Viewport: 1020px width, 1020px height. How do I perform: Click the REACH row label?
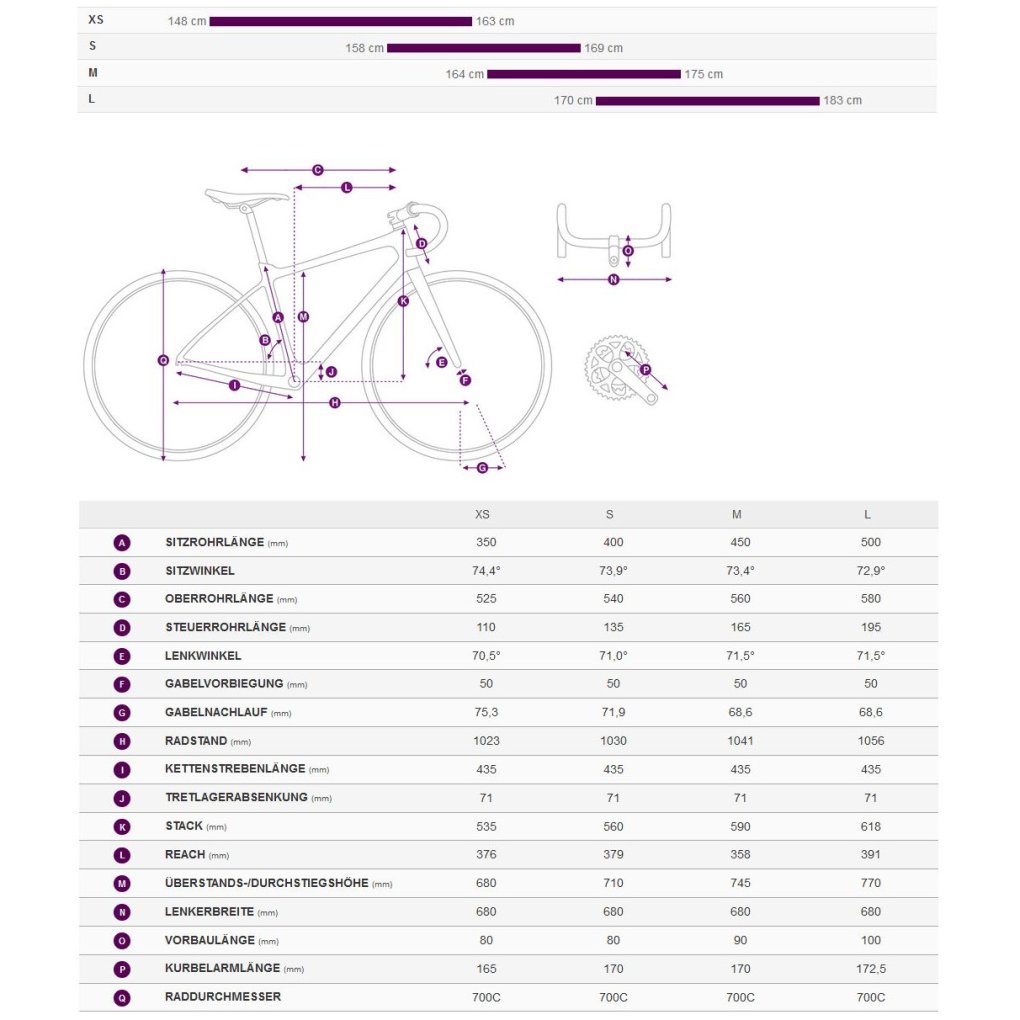coord(184,855)
